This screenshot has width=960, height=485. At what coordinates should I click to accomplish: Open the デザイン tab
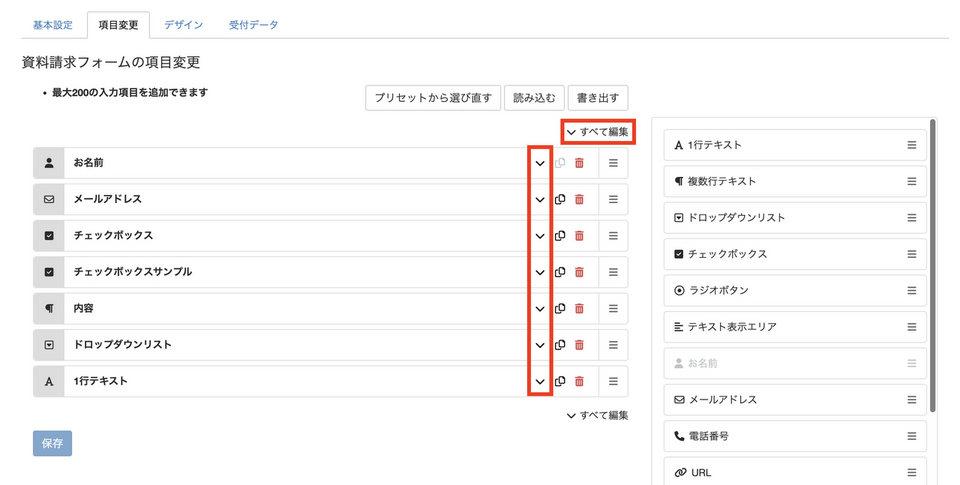pos(183,25)
